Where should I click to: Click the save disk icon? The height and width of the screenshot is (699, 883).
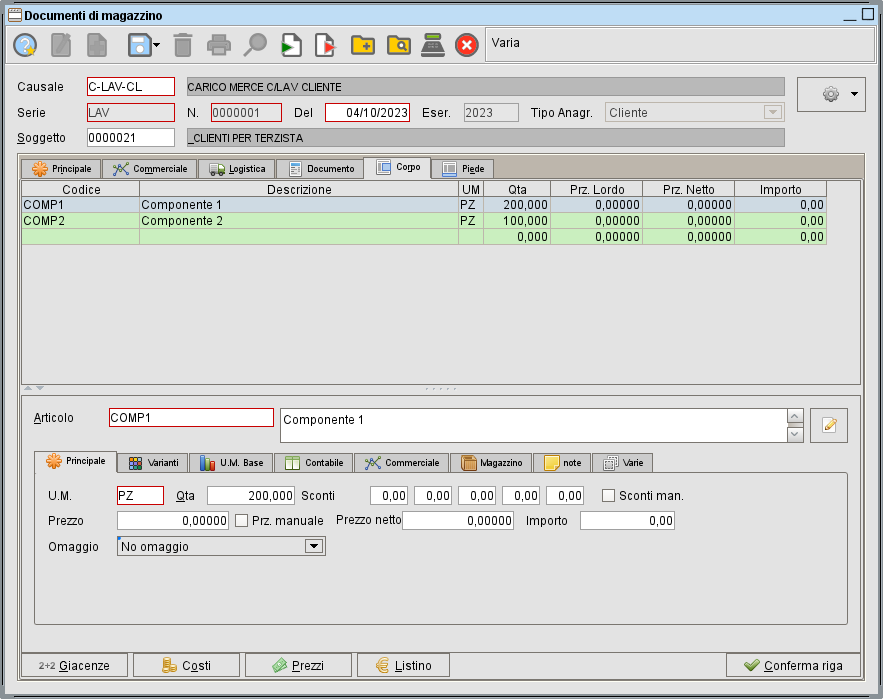click(x=138, y=45)
